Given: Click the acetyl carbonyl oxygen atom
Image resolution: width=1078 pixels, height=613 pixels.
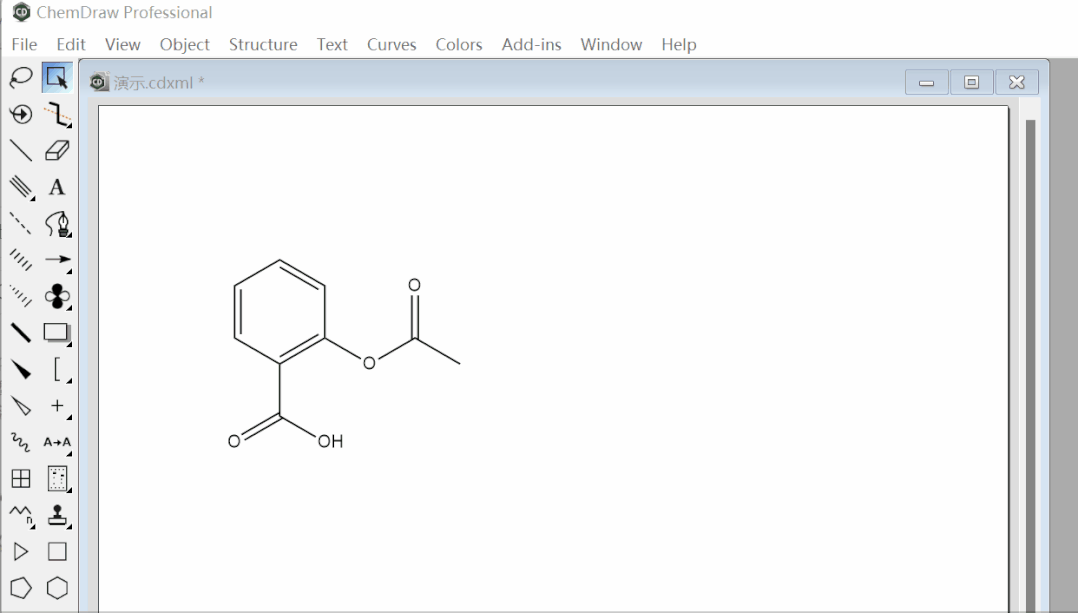Looking at the screenshot, I should click(414, 285).
